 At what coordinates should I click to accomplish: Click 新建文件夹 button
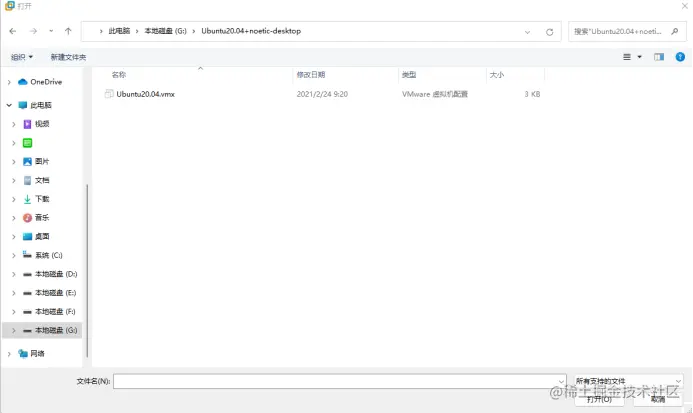[69, 57]
